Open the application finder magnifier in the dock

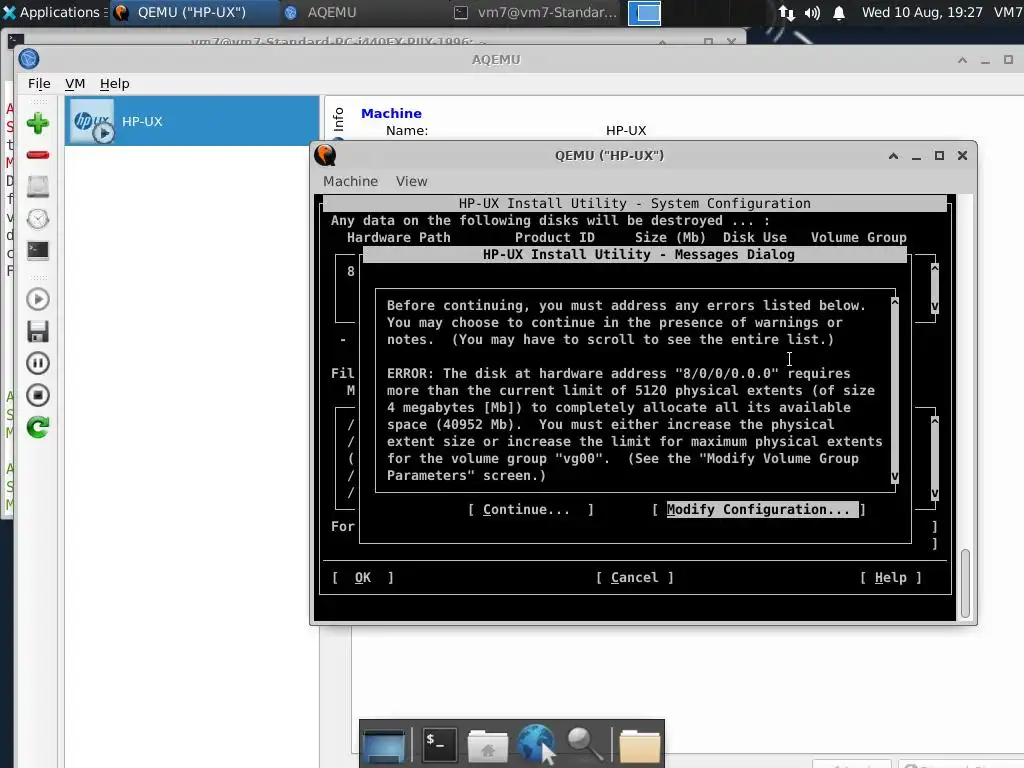tap(584, 744)
